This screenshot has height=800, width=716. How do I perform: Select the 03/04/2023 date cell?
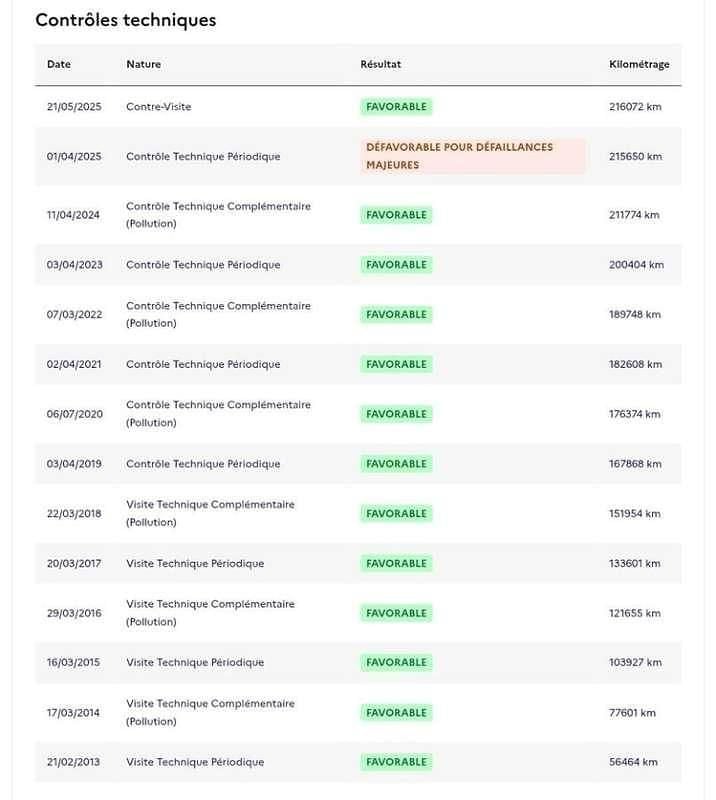(x=74, y=265)
